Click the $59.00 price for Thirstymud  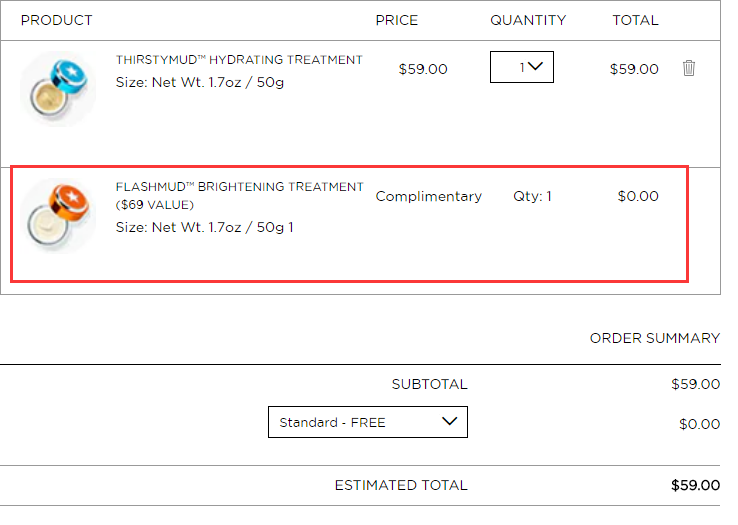(423, 69)
